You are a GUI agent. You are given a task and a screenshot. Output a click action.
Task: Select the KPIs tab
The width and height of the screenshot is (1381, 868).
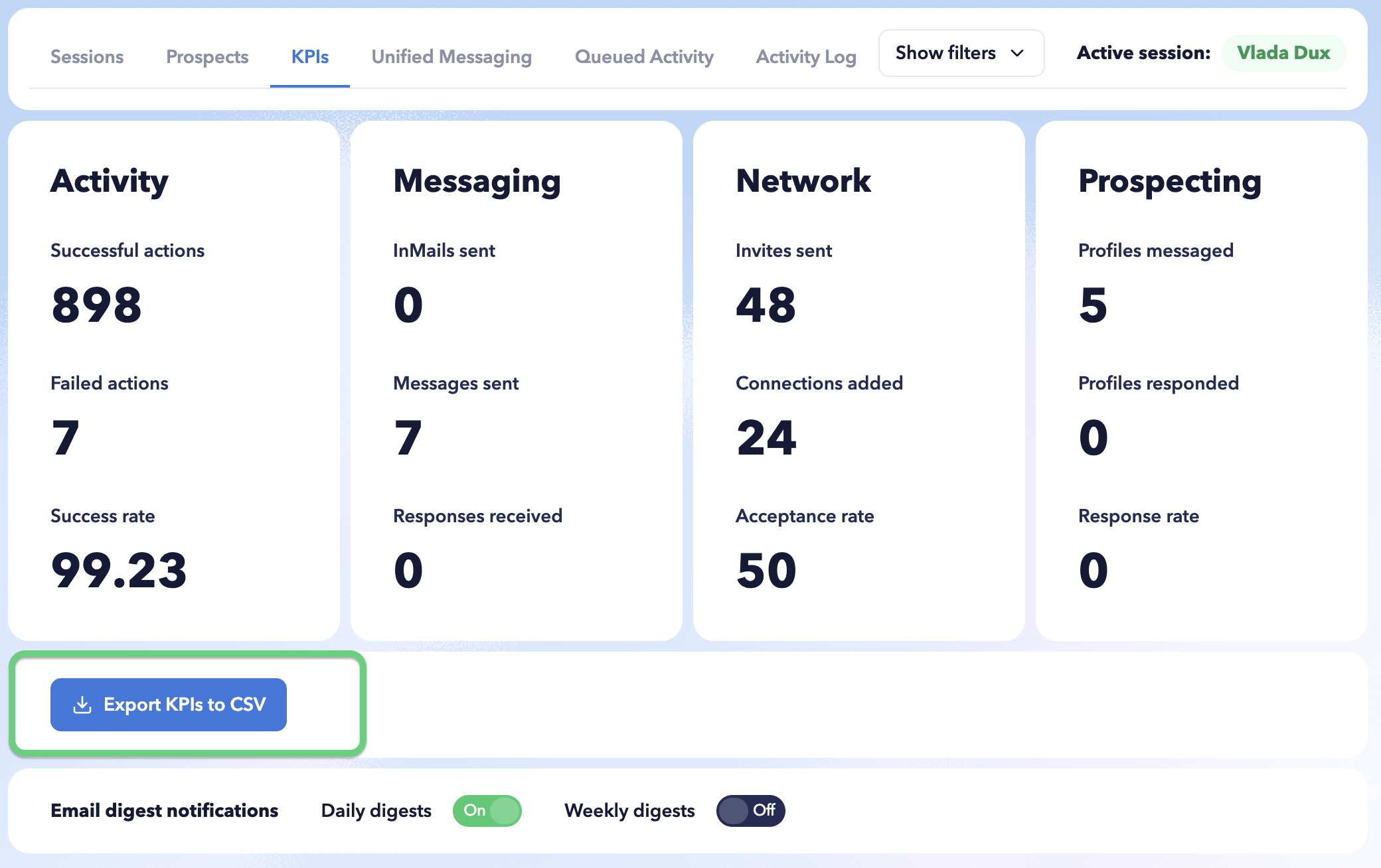310,57
